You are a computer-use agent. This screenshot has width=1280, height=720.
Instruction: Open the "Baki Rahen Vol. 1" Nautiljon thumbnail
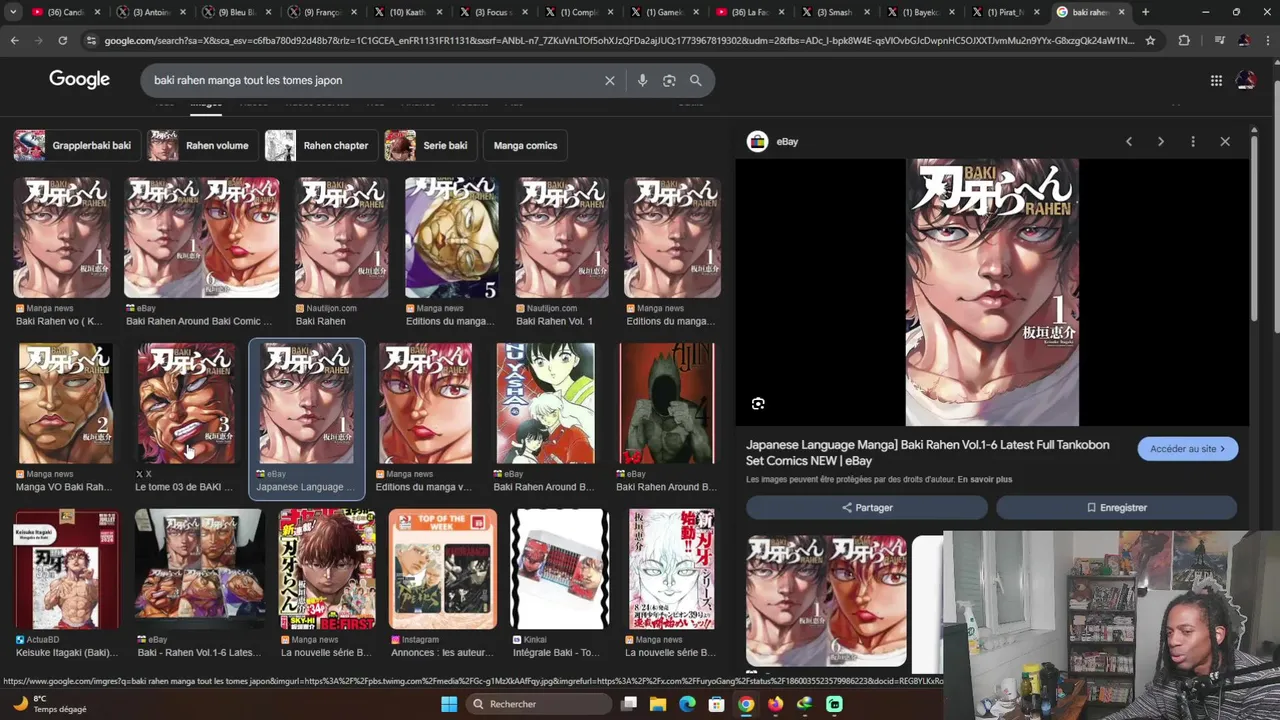561,238
